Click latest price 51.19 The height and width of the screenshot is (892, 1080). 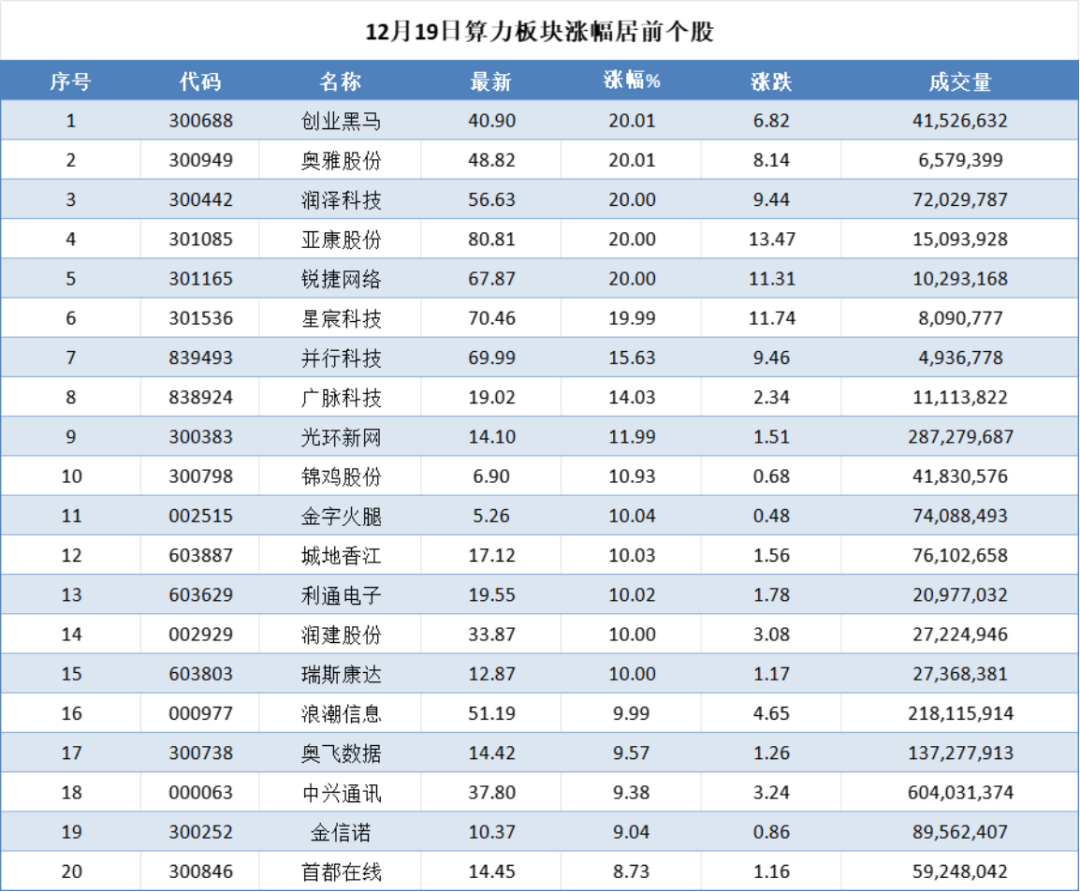coord(492,714)
